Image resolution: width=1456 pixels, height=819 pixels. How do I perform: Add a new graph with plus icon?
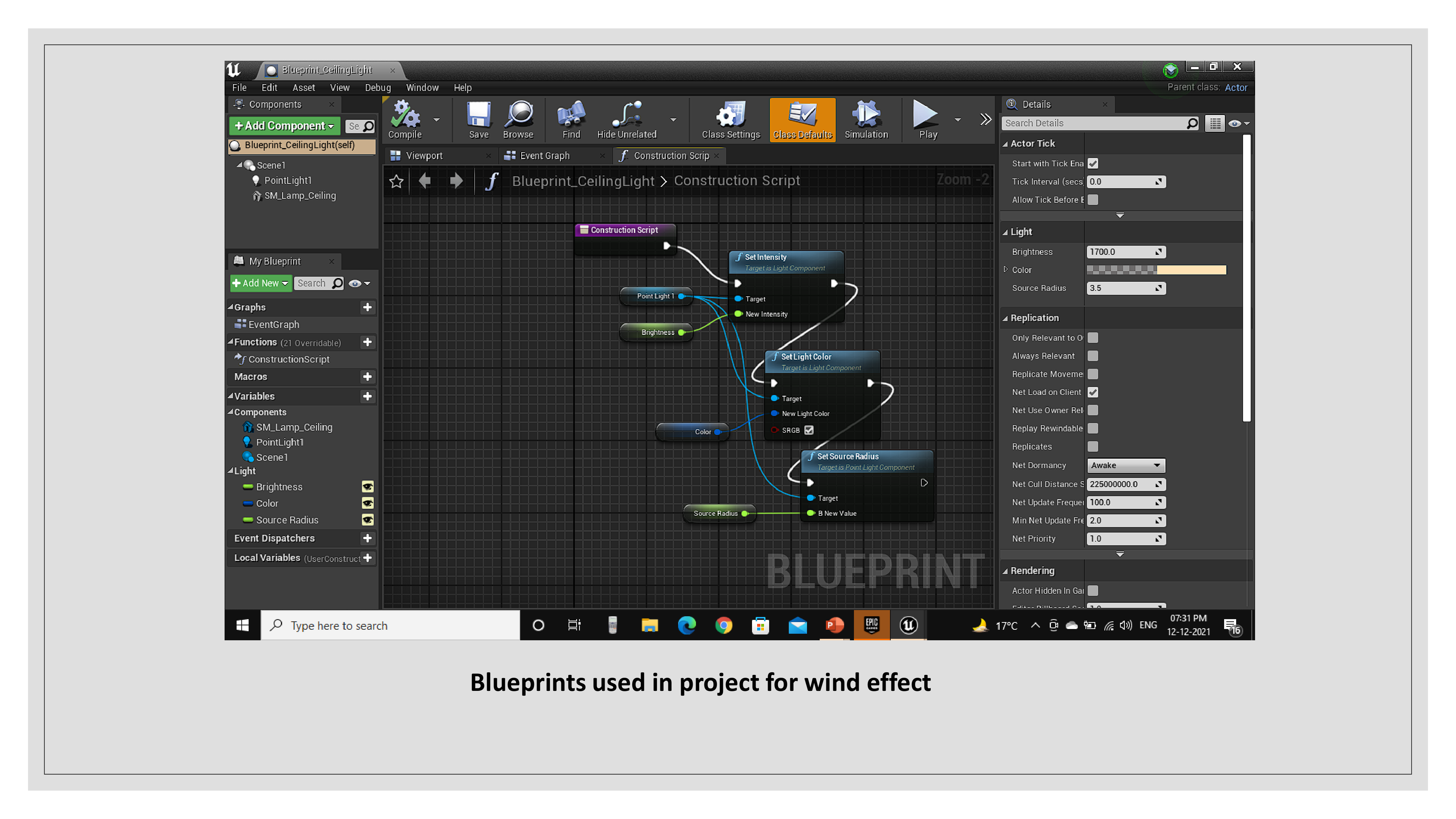367,307
